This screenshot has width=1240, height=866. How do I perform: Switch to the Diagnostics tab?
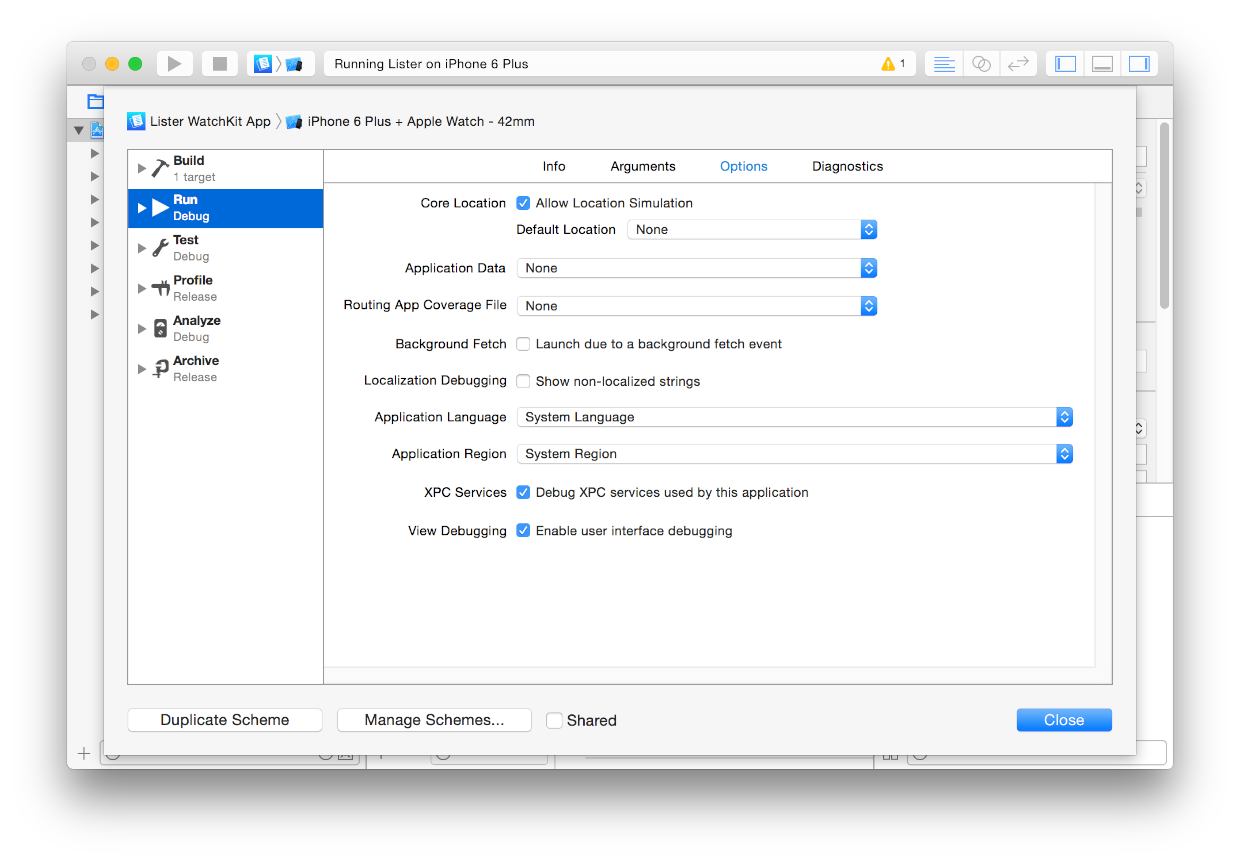[847, 167]
